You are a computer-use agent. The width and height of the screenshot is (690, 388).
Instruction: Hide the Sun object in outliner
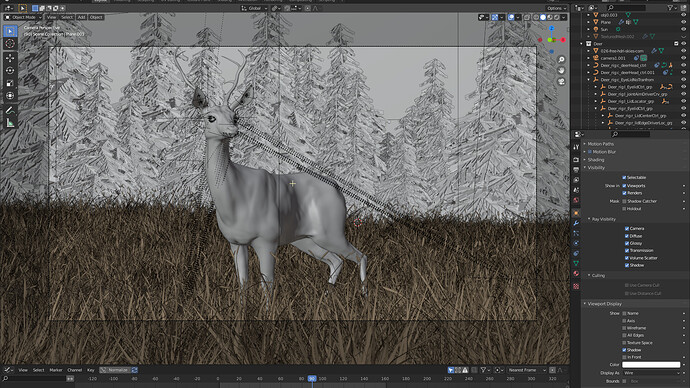(683, 29)
